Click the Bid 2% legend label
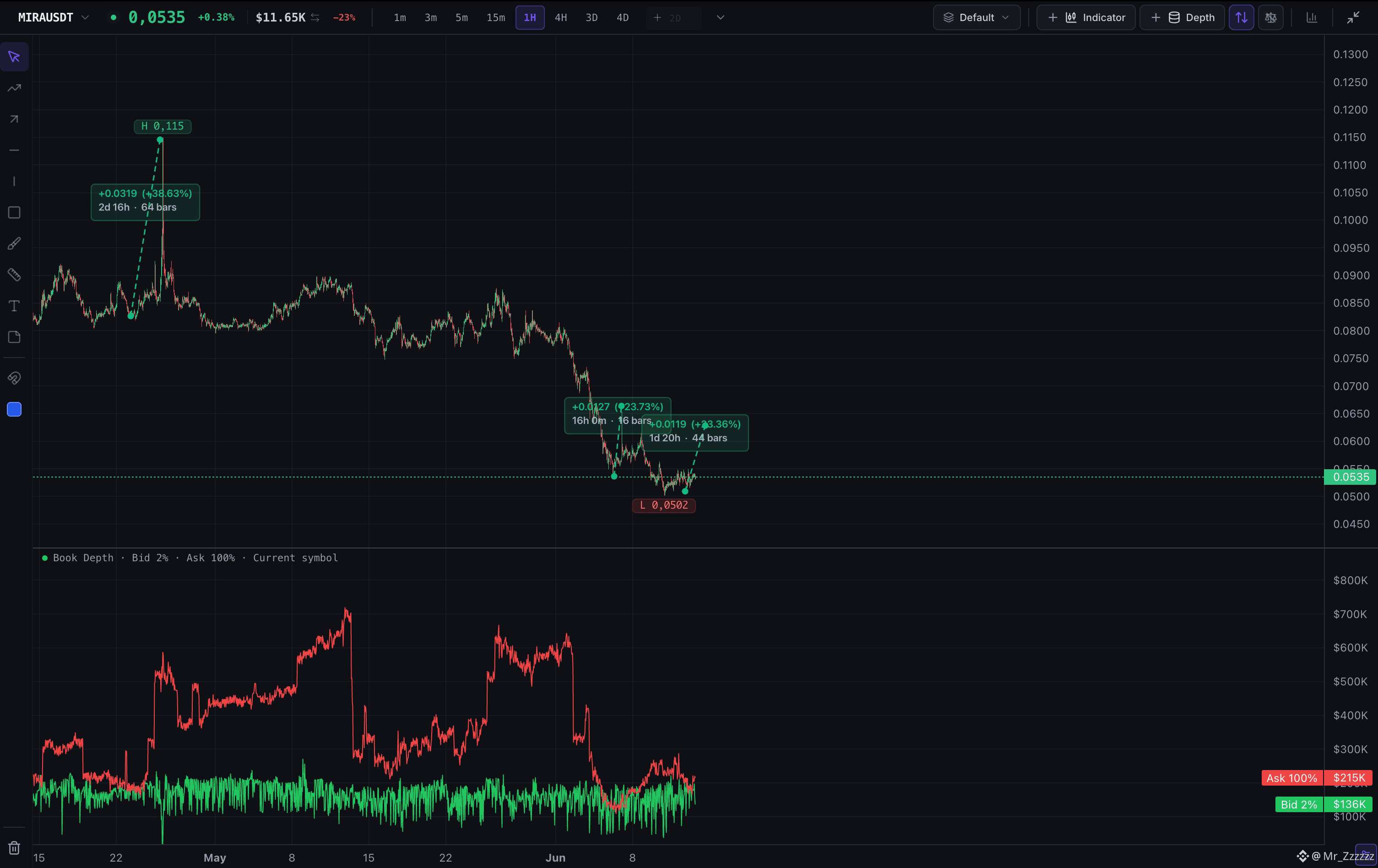1378x868 pixels. click(x=1299, y=804)
